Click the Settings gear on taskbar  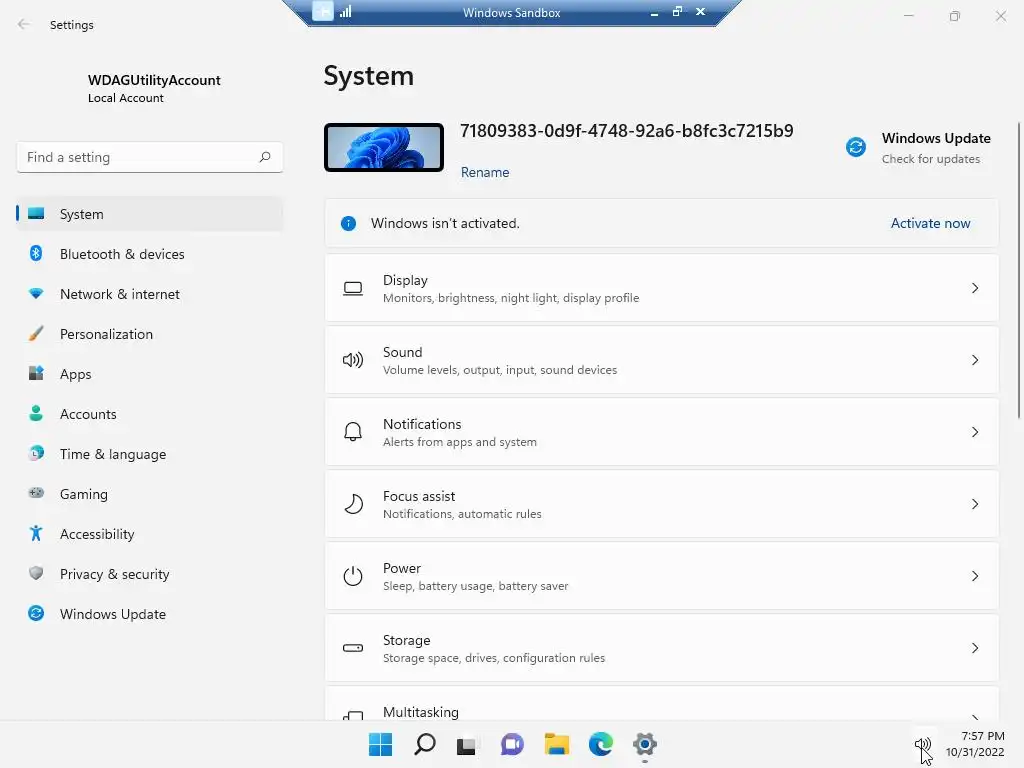(645, 744)
